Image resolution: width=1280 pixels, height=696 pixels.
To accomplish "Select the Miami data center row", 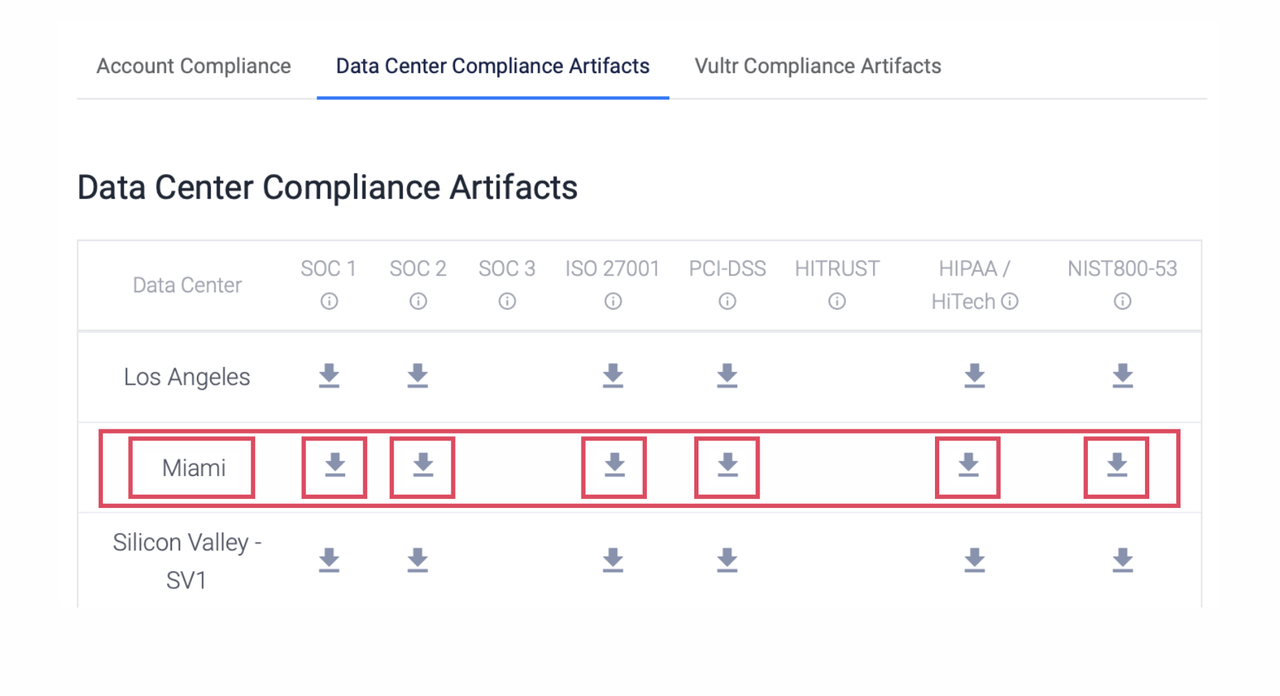I will pyautogui.click(x=191, y=465).
